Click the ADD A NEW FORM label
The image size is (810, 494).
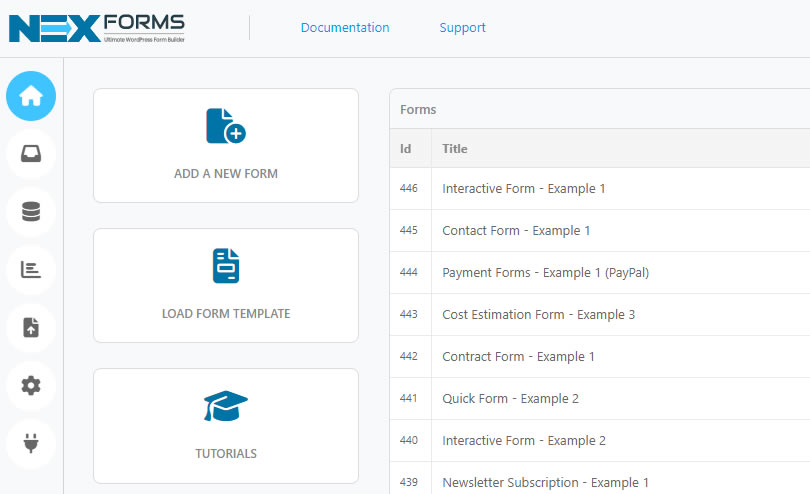[226, 174]
